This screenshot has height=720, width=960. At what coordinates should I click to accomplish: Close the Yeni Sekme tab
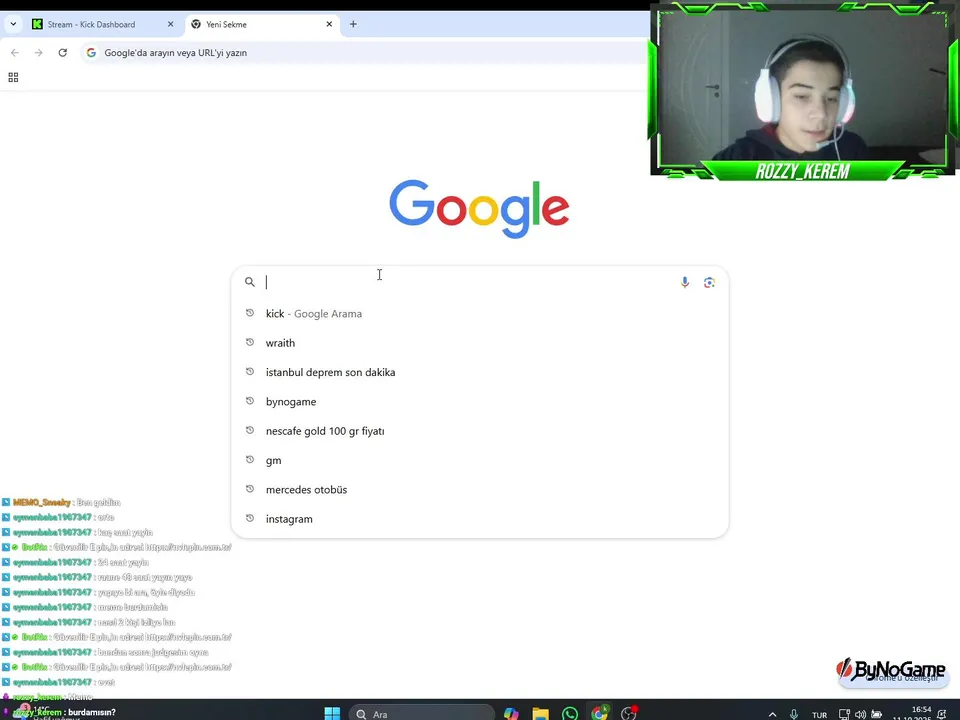click(x=329, y=24)
